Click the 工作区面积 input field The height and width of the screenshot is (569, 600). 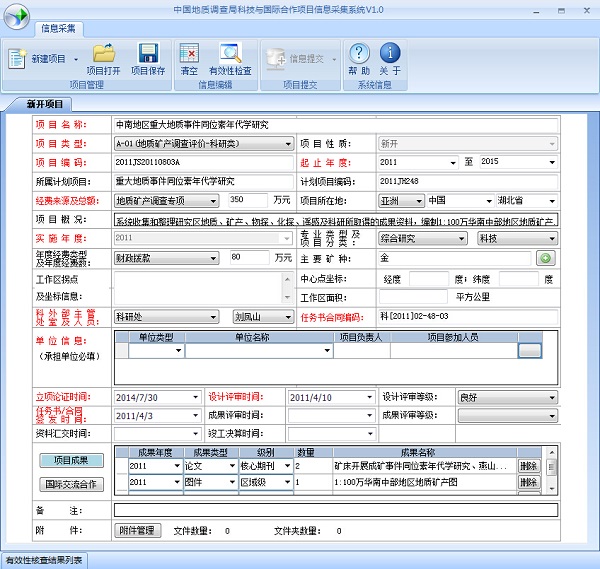(413, 297)
